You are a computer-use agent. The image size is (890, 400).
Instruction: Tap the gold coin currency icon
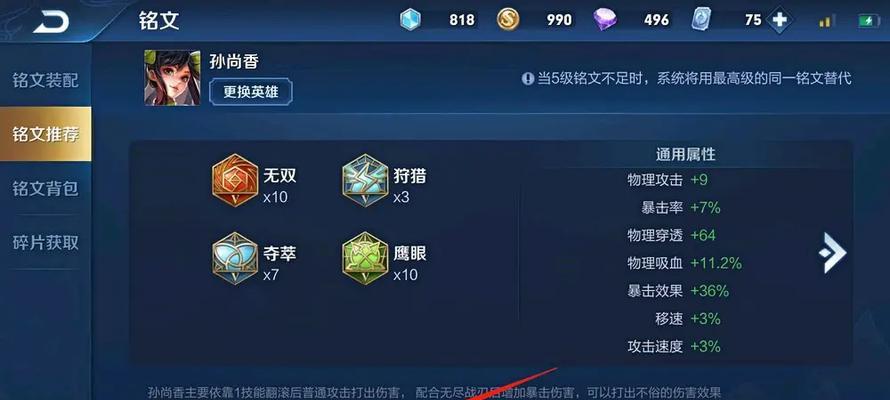[x=508, y=20]
